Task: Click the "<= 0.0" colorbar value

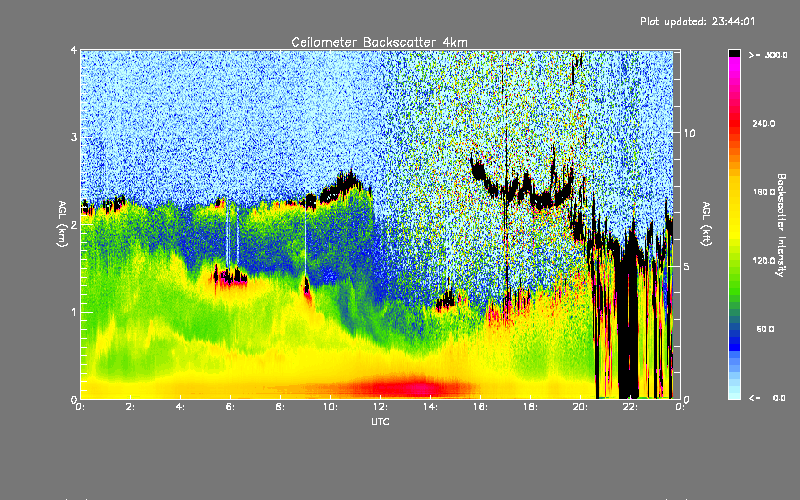Action: pyautogui.click(x=767, y=398)
